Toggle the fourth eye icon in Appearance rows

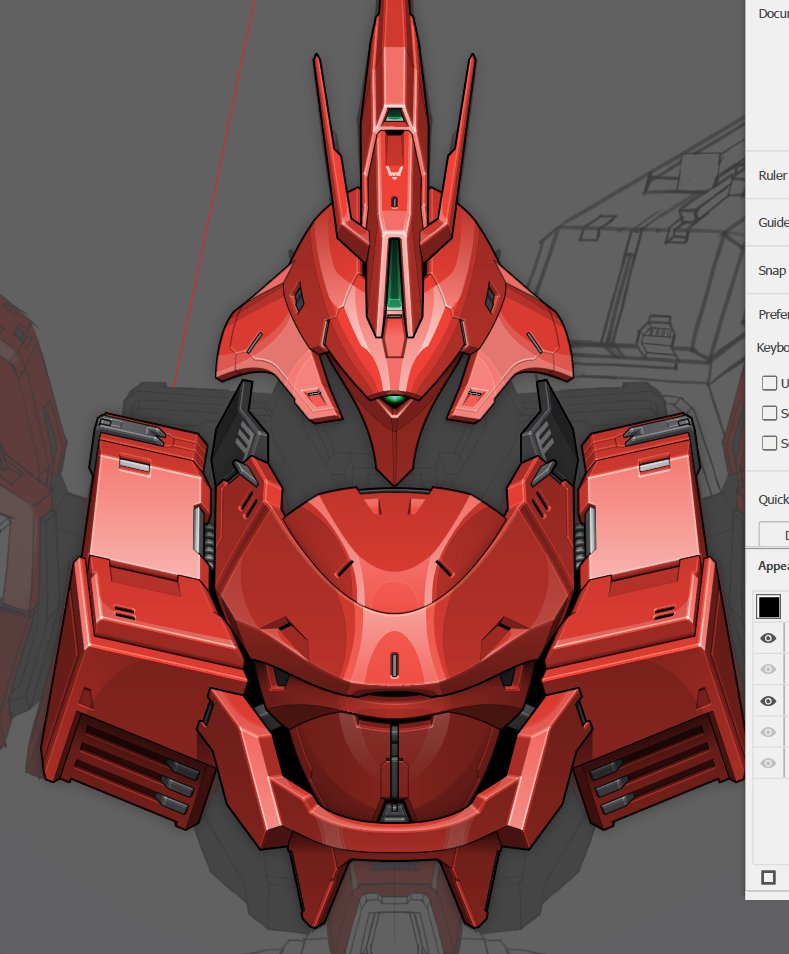(768, 732)
